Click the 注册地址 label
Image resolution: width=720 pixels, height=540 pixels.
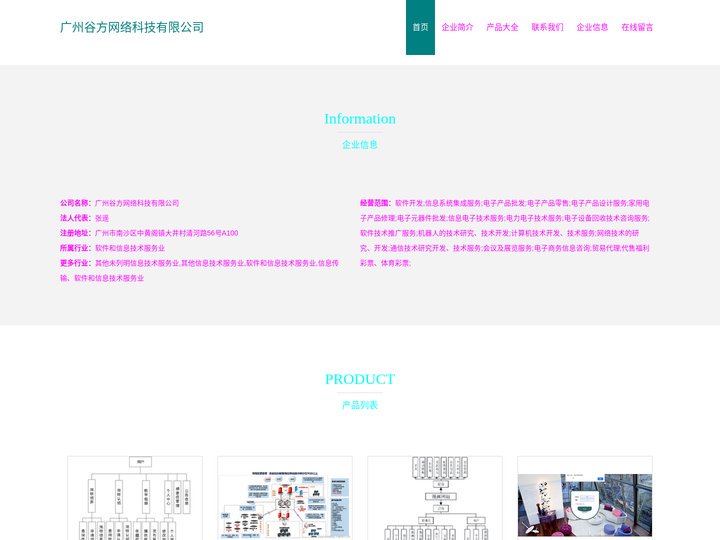tap(75, 233)
